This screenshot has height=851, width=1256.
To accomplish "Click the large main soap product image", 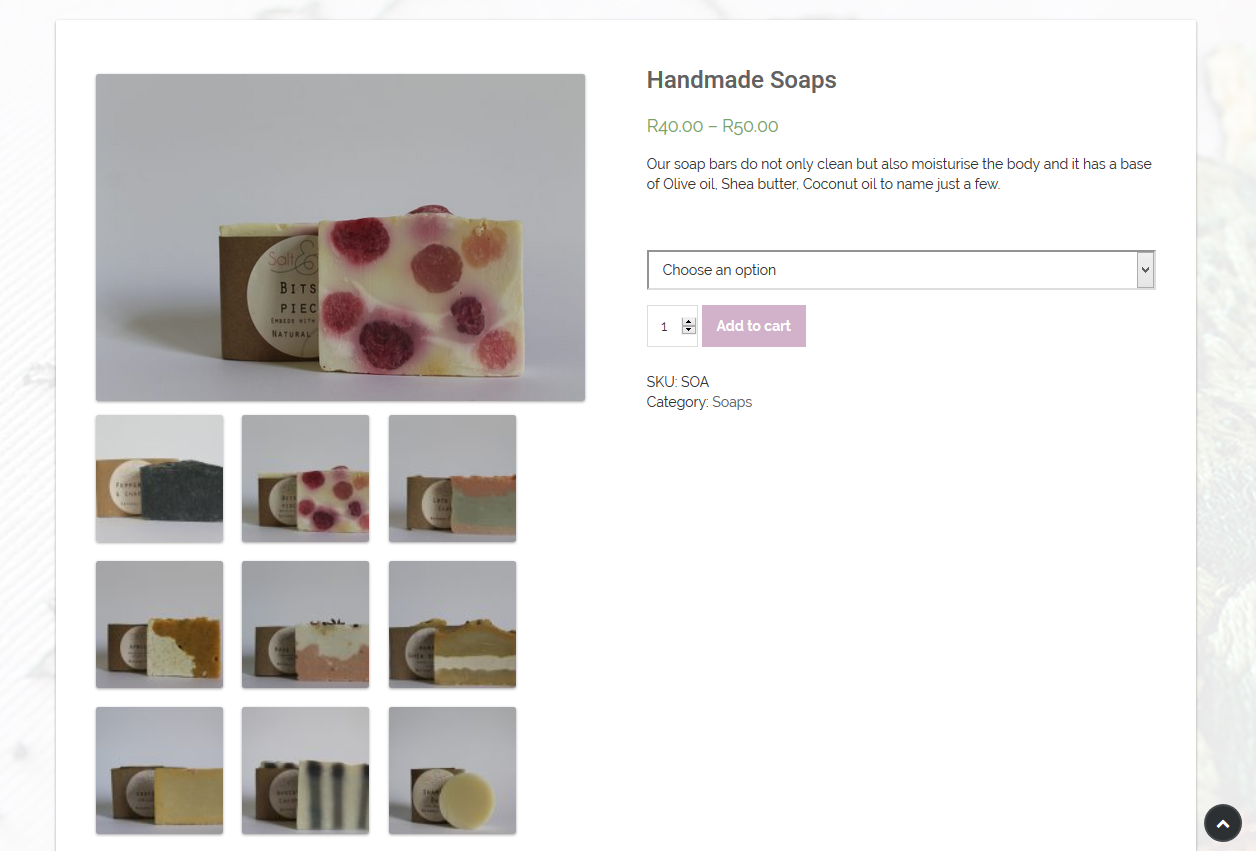I will (x=340, y=237).
